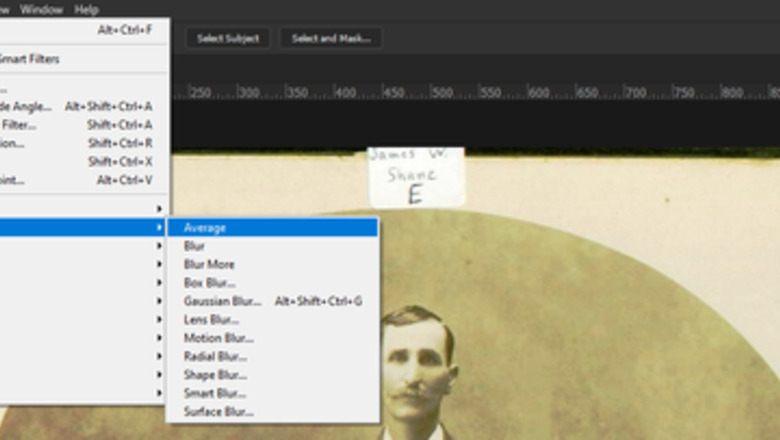The height and width of the screenshot is (440, 780).
Task: Run the last filter entry with Alt+Ctrl+F
Action: [84, 30]
